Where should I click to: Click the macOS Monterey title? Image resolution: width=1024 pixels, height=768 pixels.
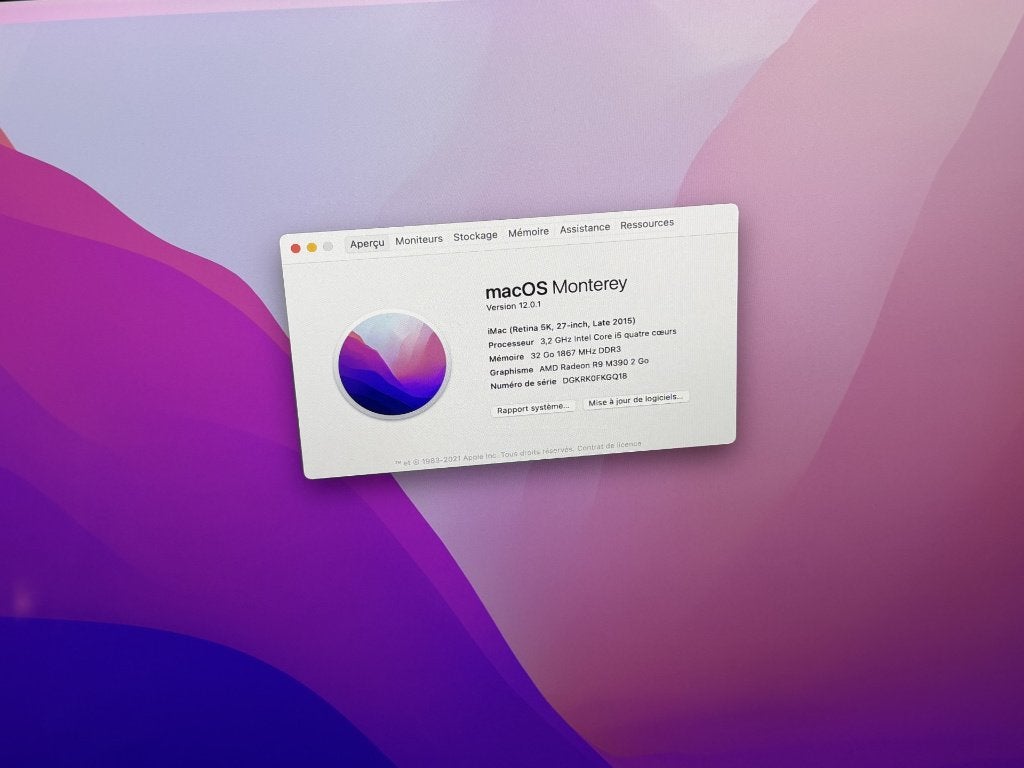click(556, 287)
